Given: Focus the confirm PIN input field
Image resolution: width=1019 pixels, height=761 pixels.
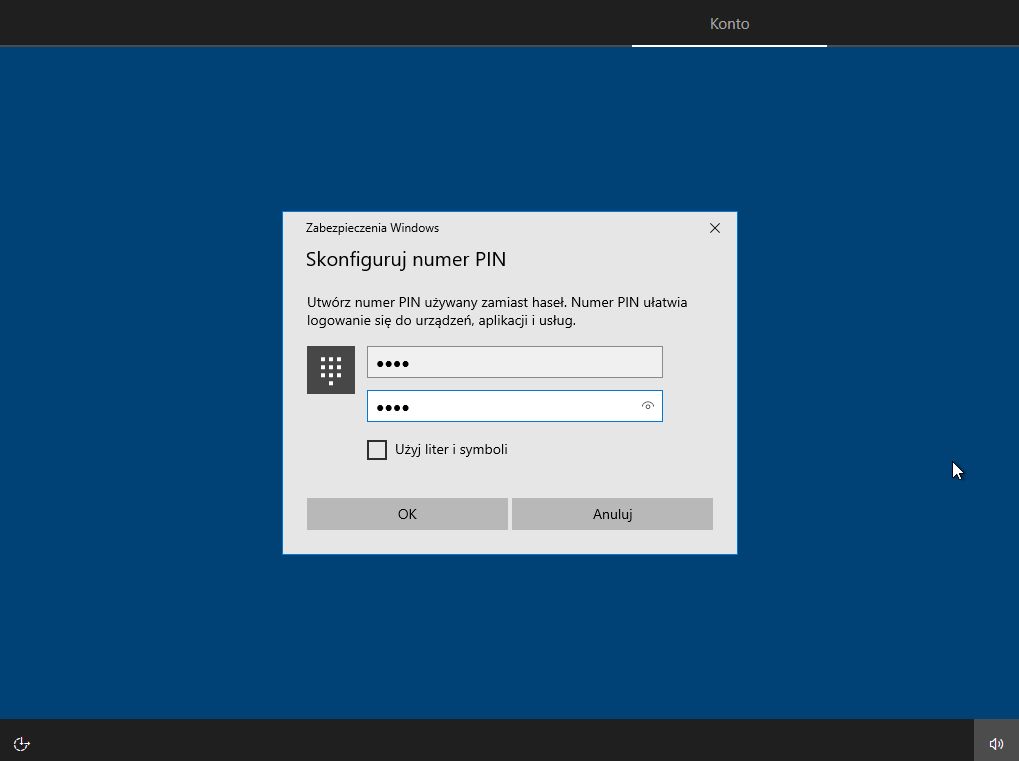Looking at the screenshot, I should point(515,406).
